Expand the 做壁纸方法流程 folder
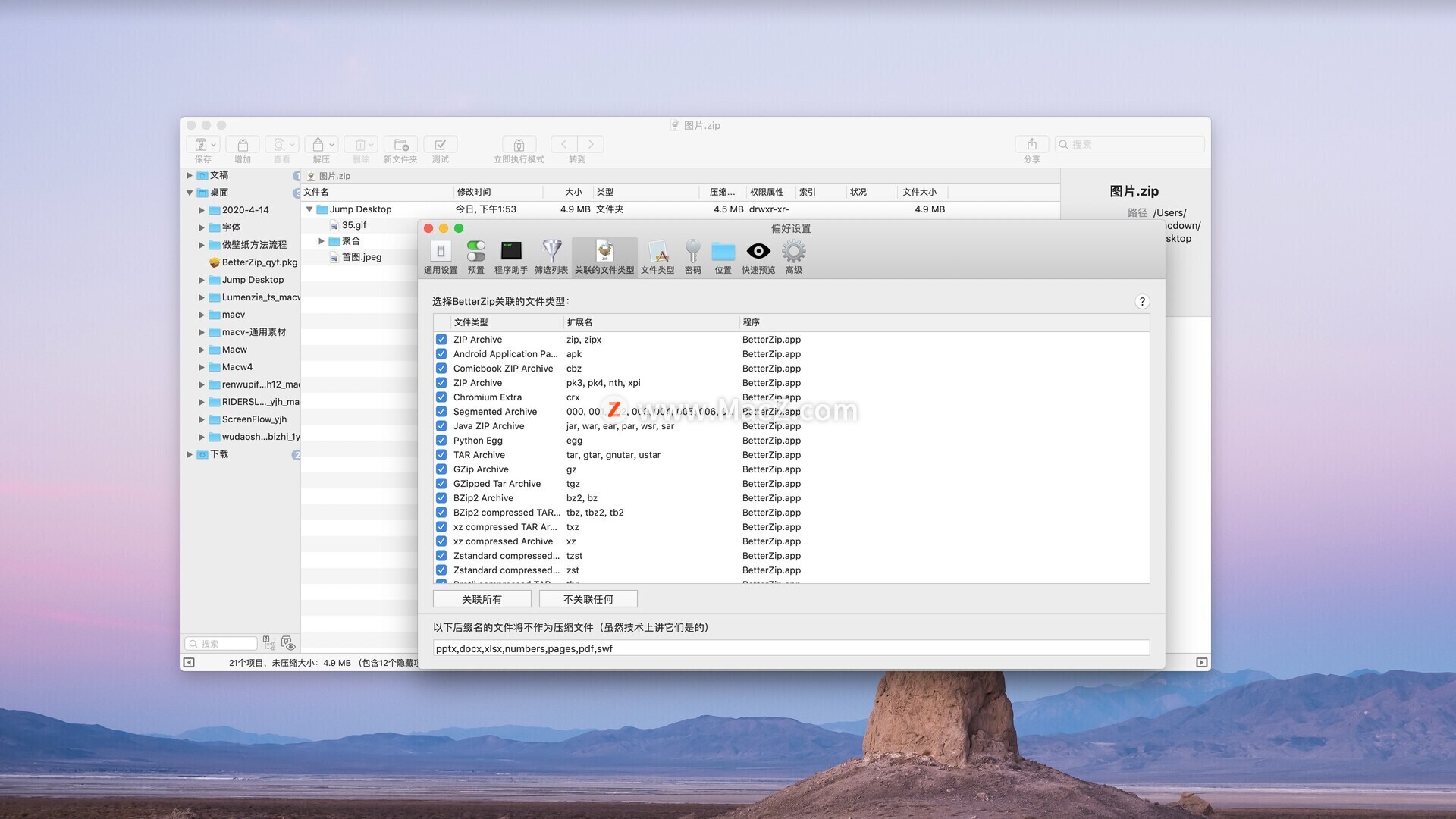The width and height of the screenshot is (1456, 819). click(x=202, y=245)
